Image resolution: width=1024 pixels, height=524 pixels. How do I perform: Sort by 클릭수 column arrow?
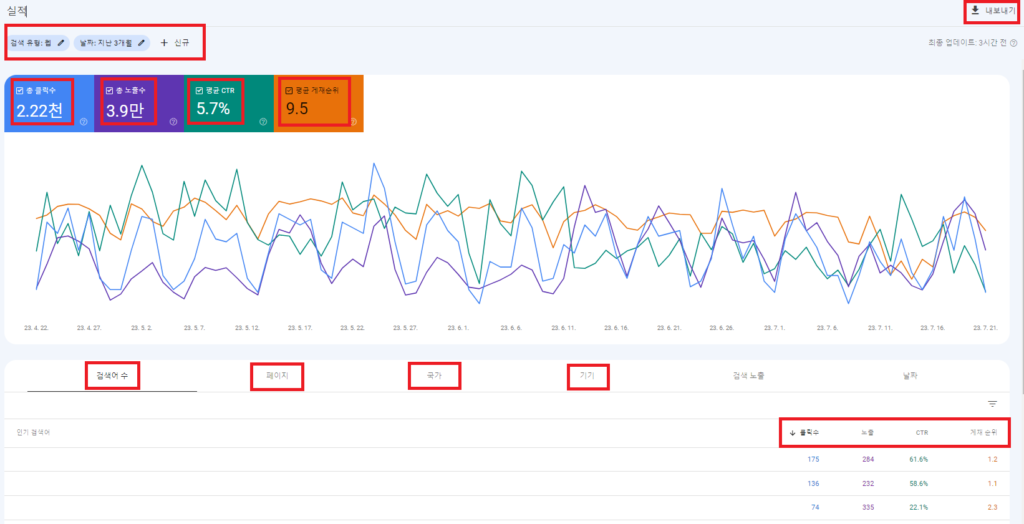click(793, 433)
